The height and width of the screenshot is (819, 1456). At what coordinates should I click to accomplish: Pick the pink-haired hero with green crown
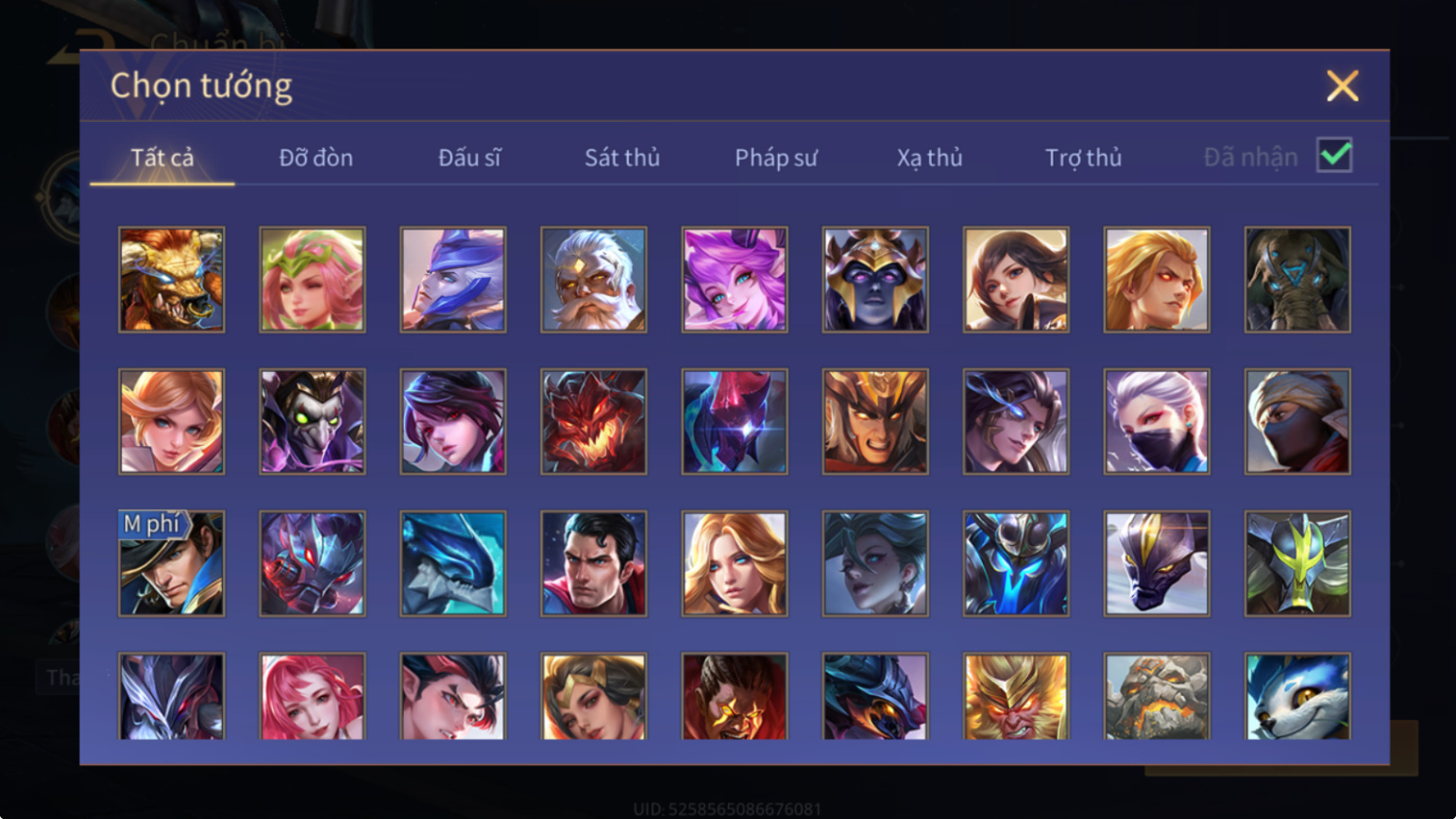click(313, 280)
